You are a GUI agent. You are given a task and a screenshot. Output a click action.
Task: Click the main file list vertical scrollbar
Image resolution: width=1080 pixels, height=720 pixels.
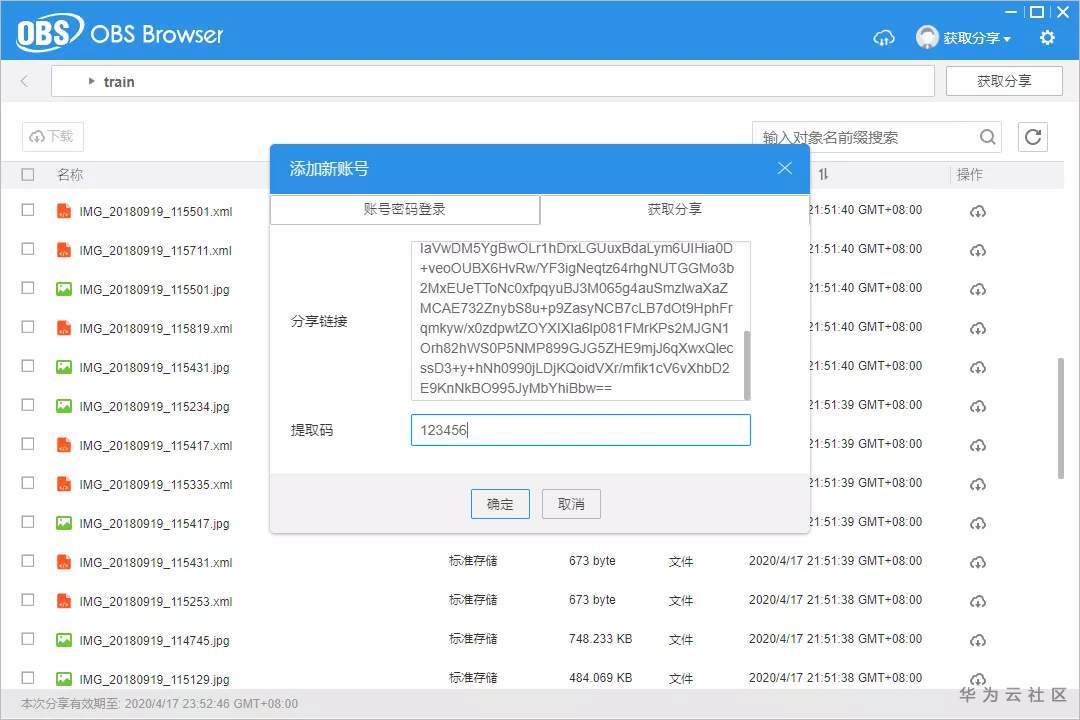coord(1061,418)
